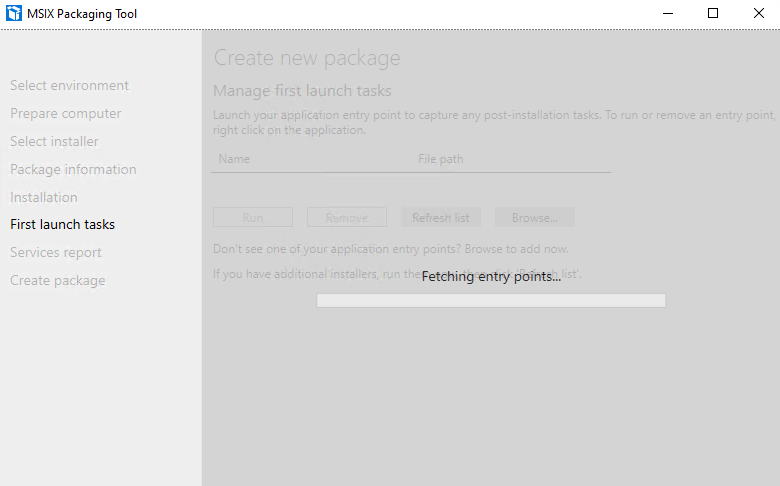Image resolution: width=780 pixels, height=486 pixels.
Task: Click the Browse... button
Action: pos(535,217)
